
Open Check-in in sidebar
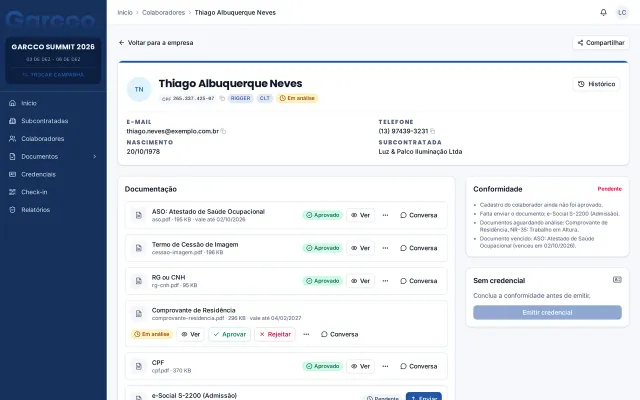click(53, 192)
